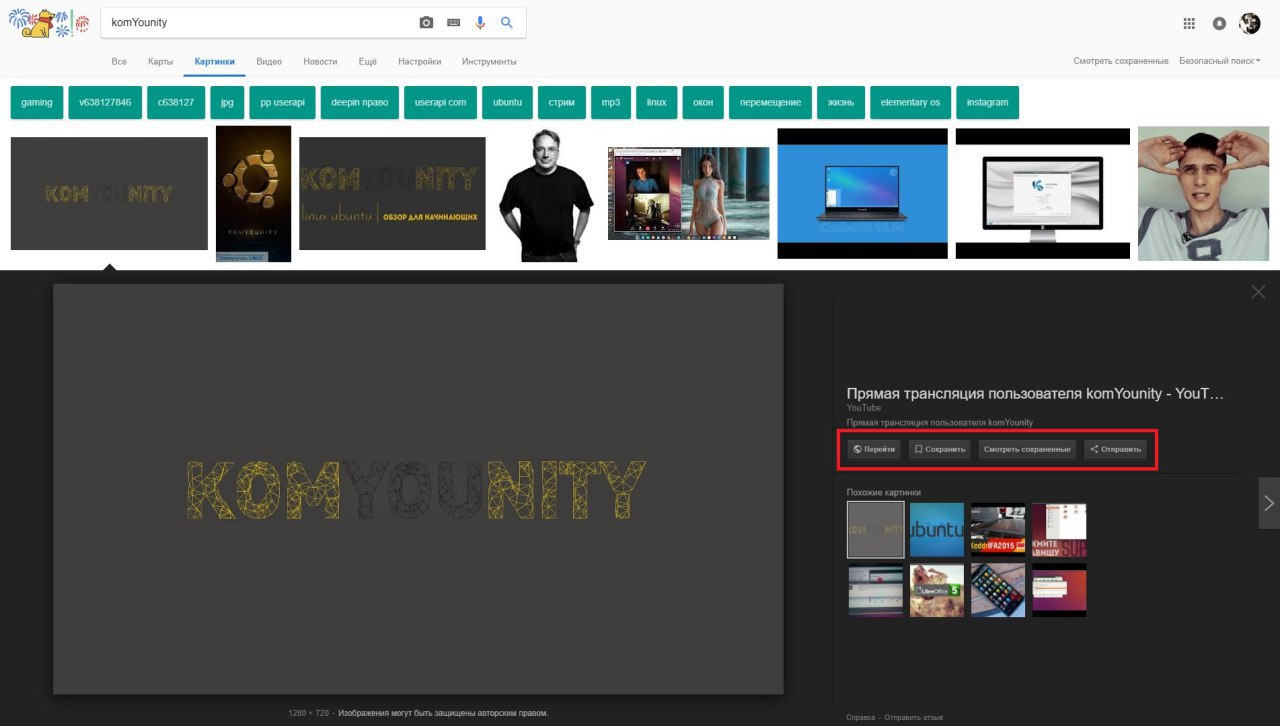This screenshot has width=1280, height=726.
Task: Open Смотреть сохраненные link at top
Action: tap(1121, 61)
